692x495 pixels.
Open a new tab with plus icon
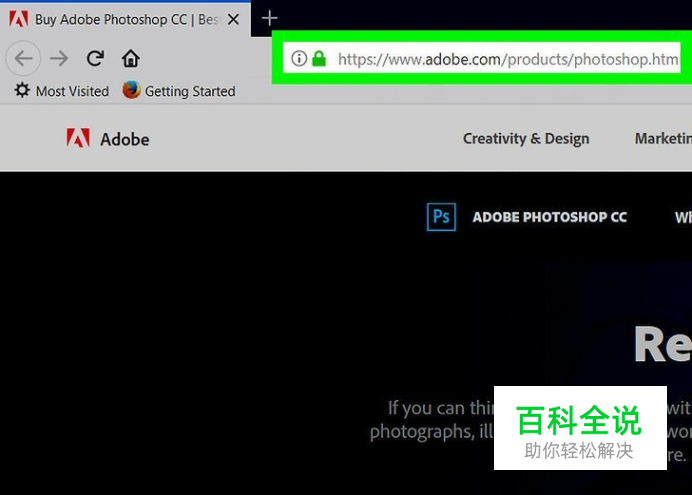click(269, 19)
